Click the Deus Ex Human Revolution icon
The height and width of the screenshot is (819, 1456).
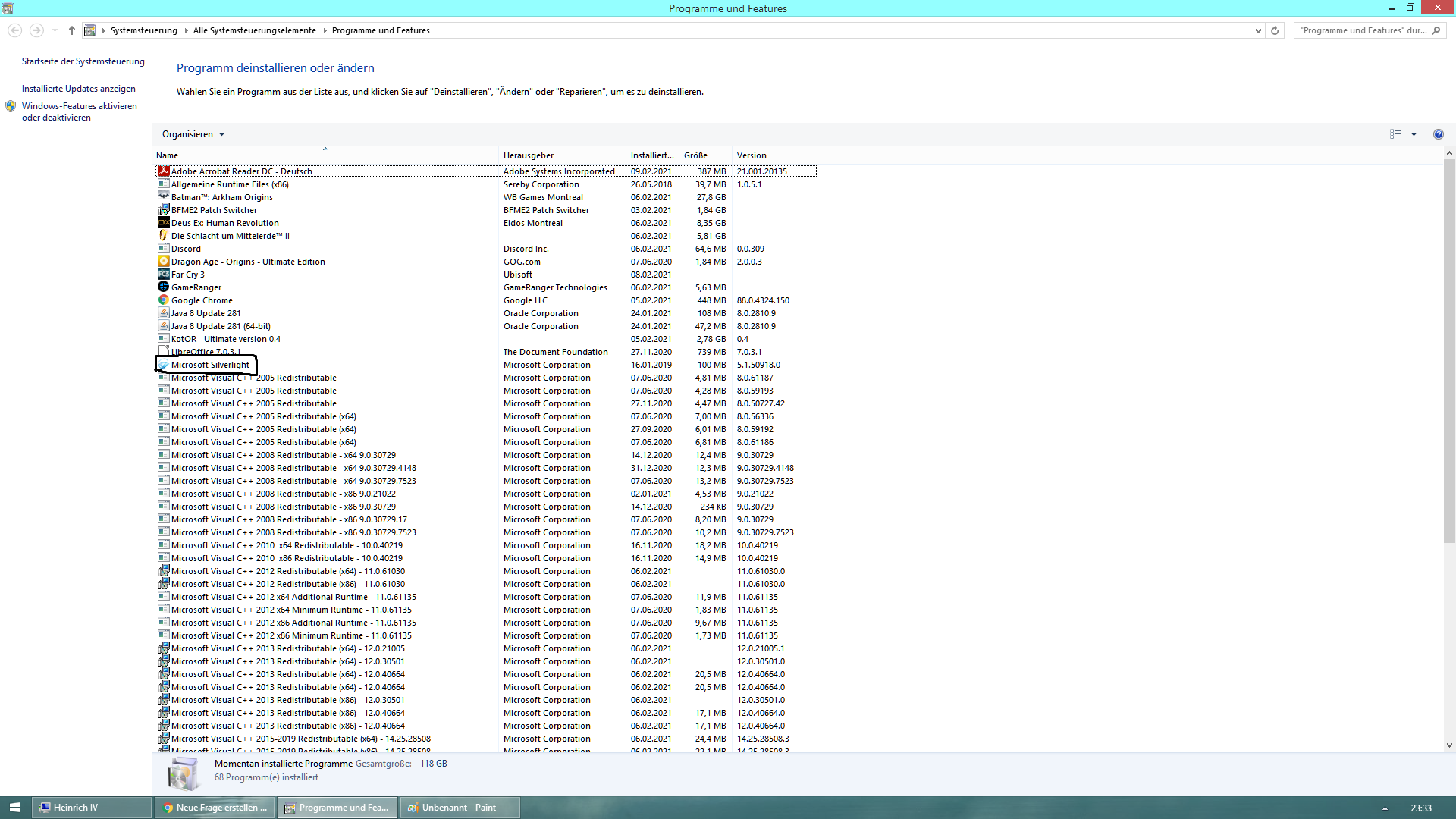[163, 223]
